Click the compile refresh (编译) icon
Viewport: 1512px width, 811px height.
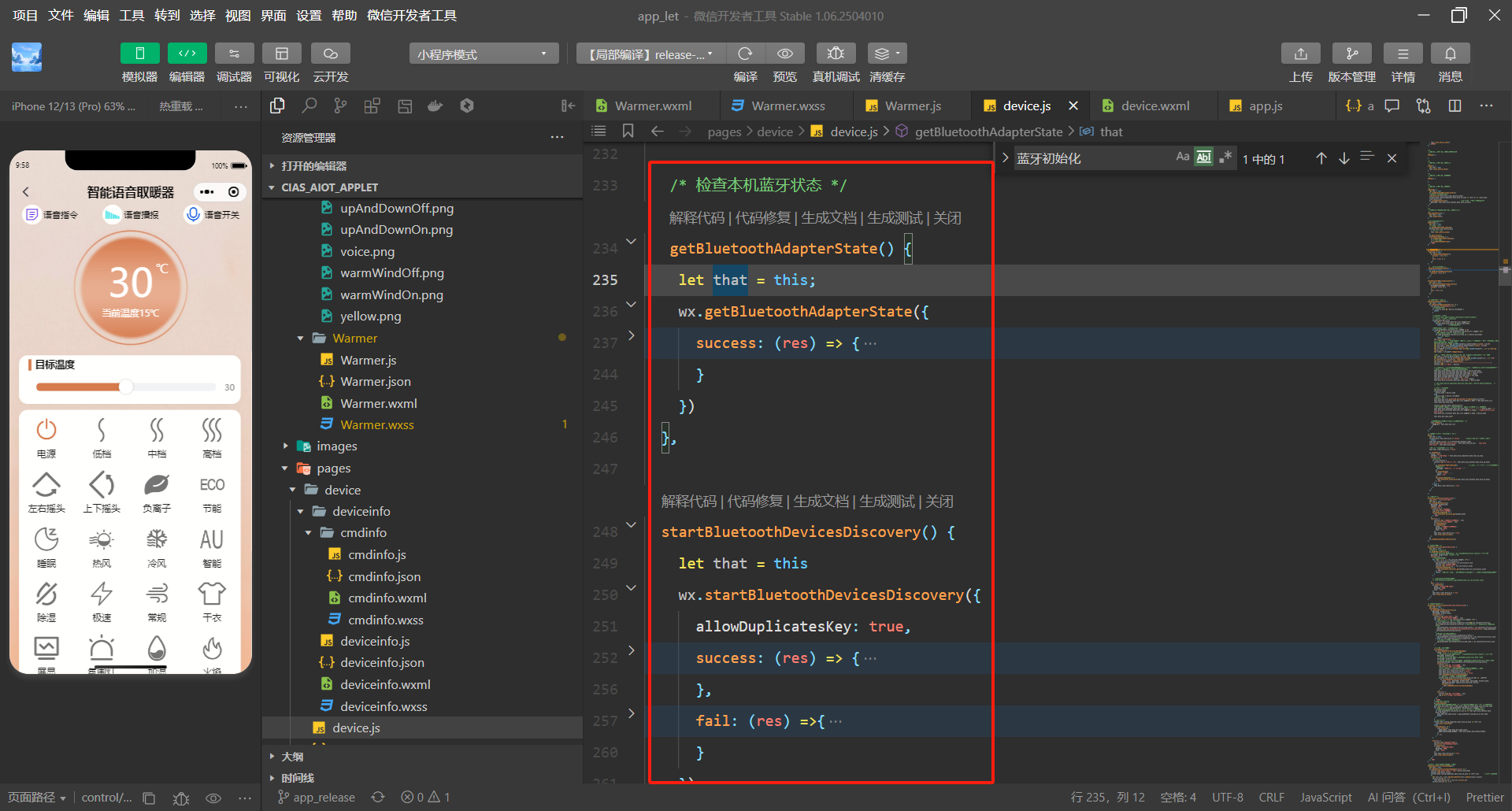click(745, 54)
